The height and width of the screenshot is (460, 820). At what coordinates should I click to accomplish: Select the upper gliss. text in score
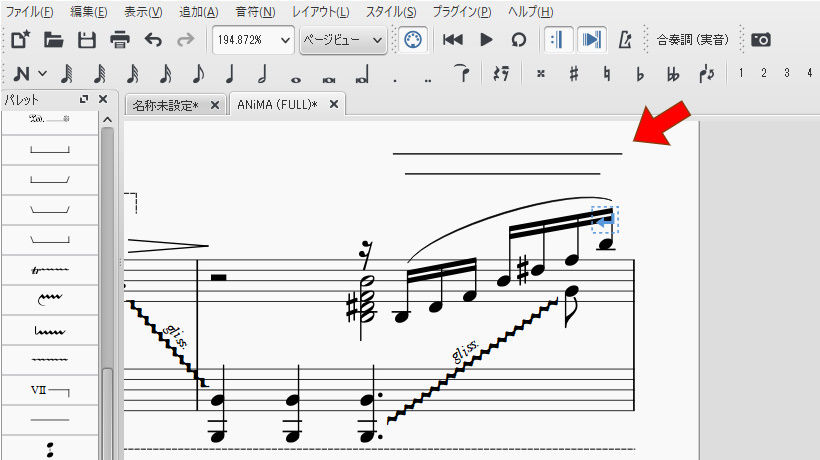coord(175,336)
